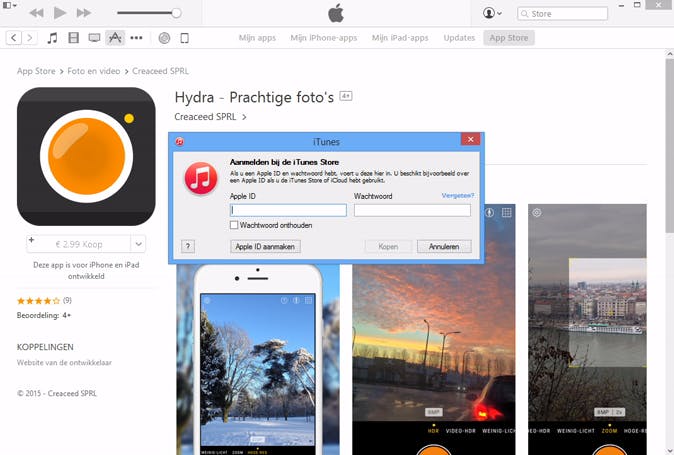
Task: Maximize the iTunes window
Action: point(637,5)
